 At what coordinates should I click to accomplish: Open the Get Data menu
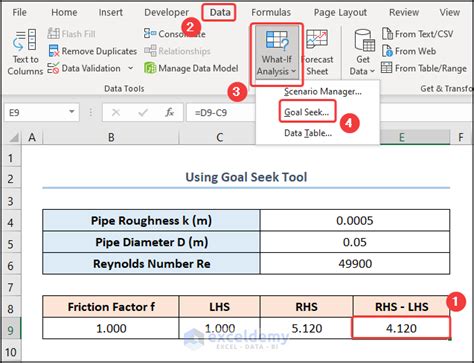[x=363, y=52]
